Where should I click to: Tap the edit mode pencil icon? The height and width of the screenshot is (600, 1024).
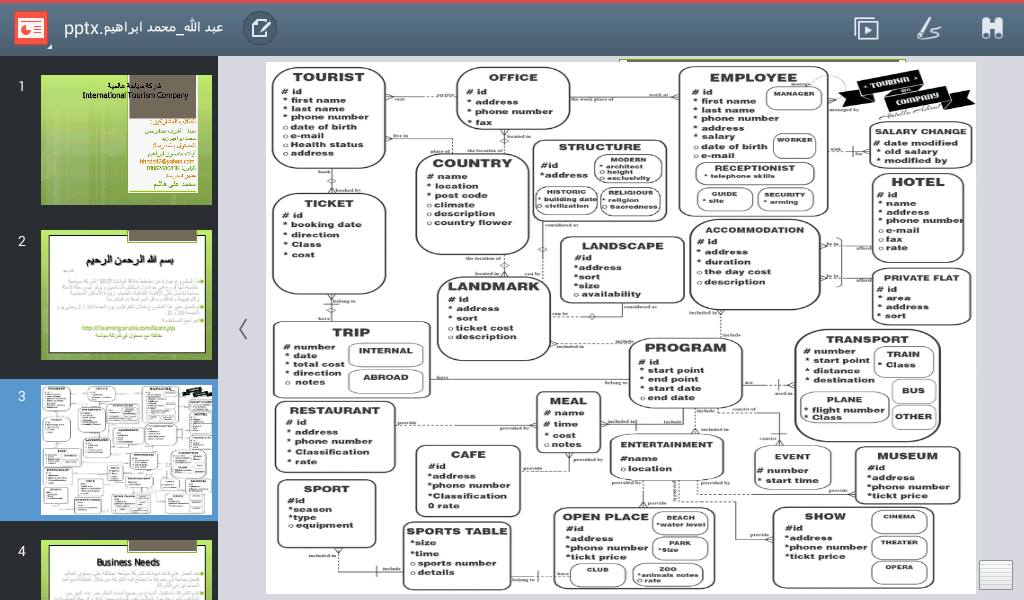(x=260, y=28)
